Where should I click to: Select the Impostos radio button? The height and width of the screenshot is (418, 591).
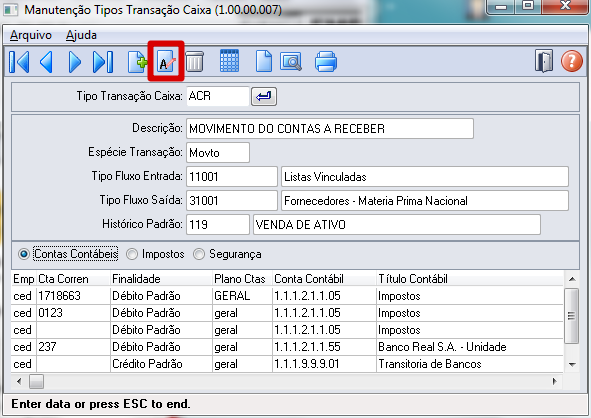[132, 254]
